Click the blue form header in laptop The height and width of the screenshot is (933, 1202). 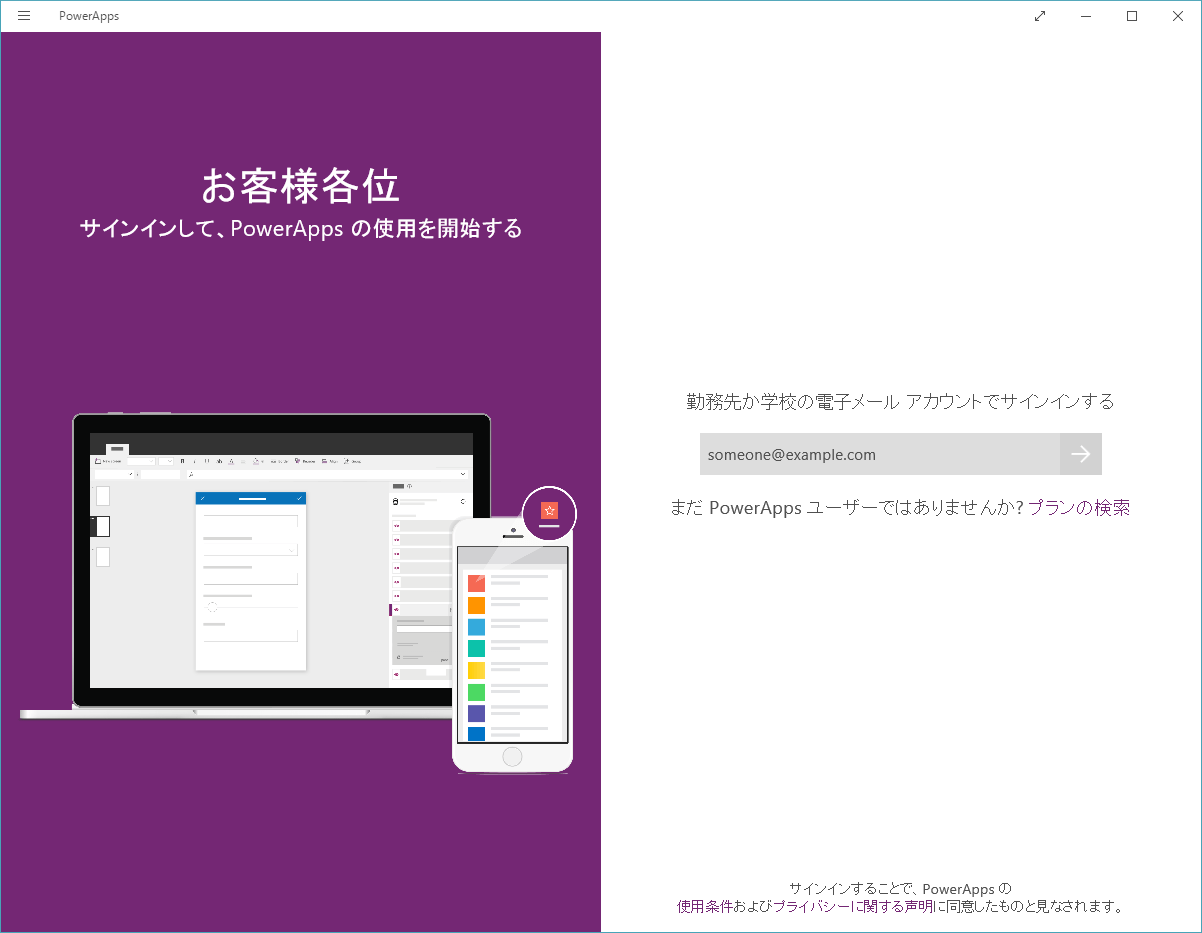pos(251,498)
